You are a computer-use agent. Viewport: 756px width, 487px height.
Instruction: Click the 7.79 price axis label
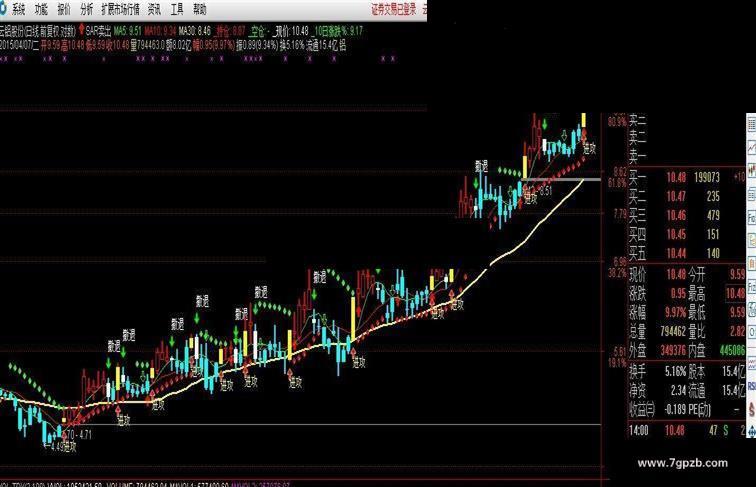tap(620, 214)
